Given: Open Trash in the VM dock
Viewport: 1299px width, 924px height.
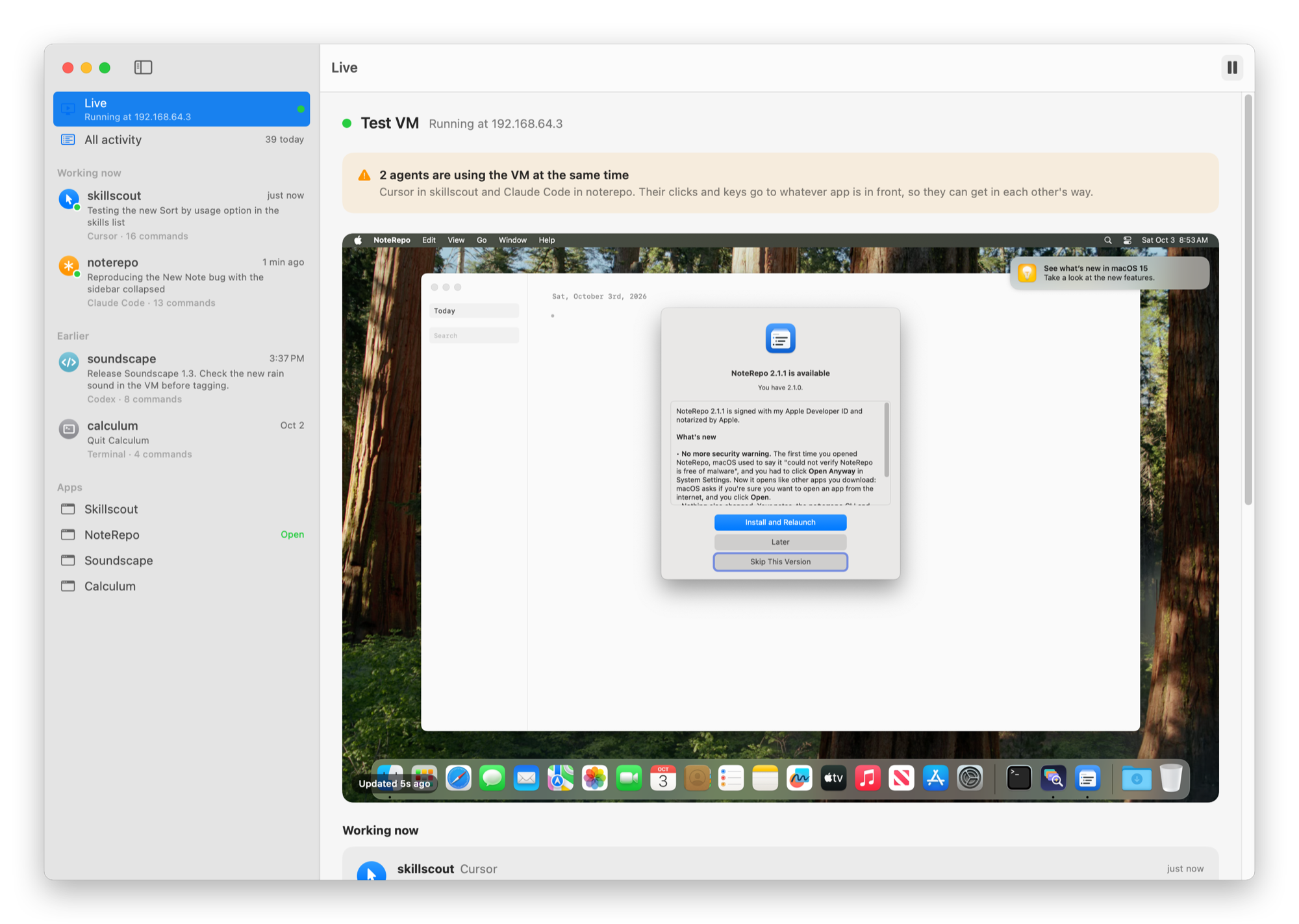Looking at the screenshot, I should 1170,778.
